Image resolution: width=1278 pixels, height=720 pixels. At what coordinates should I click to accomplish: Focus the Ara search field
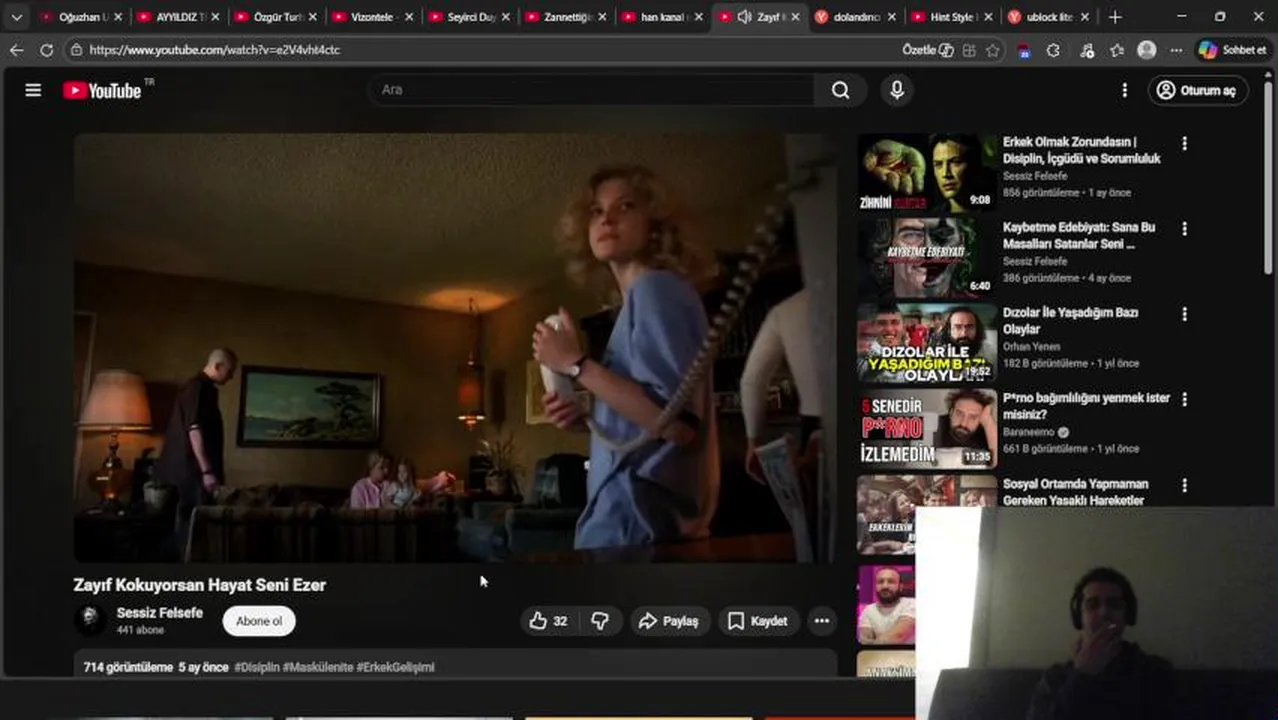point(592,90)
